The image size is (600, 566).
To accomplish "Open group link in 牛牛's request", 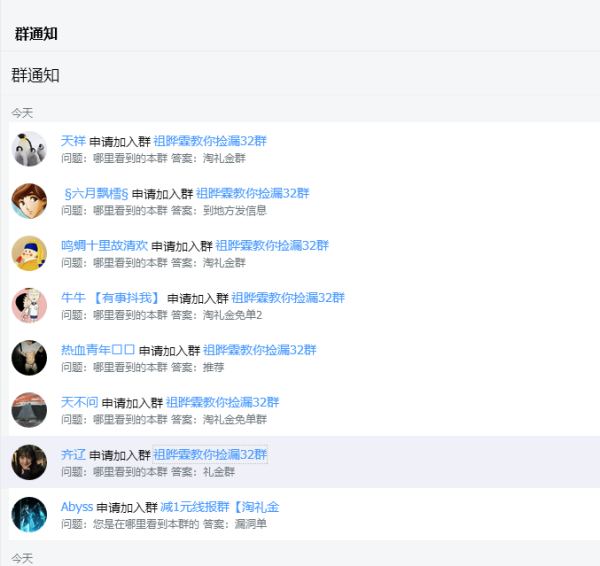I will pos(288,298).
